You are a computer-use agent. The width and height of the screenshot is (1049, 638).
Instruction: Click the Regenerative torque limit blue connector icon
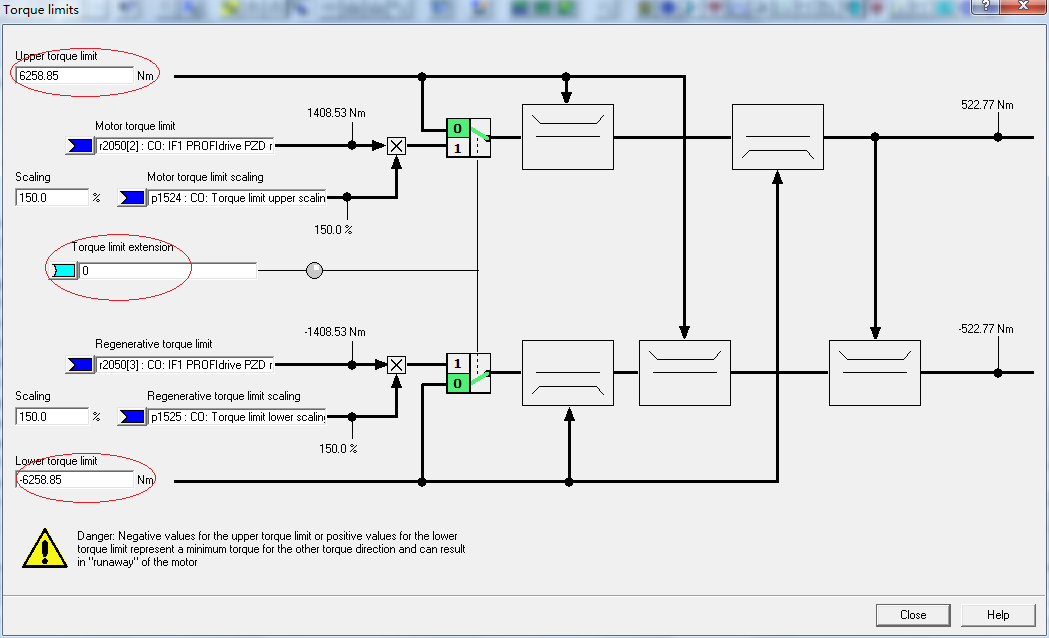(80, 364)
